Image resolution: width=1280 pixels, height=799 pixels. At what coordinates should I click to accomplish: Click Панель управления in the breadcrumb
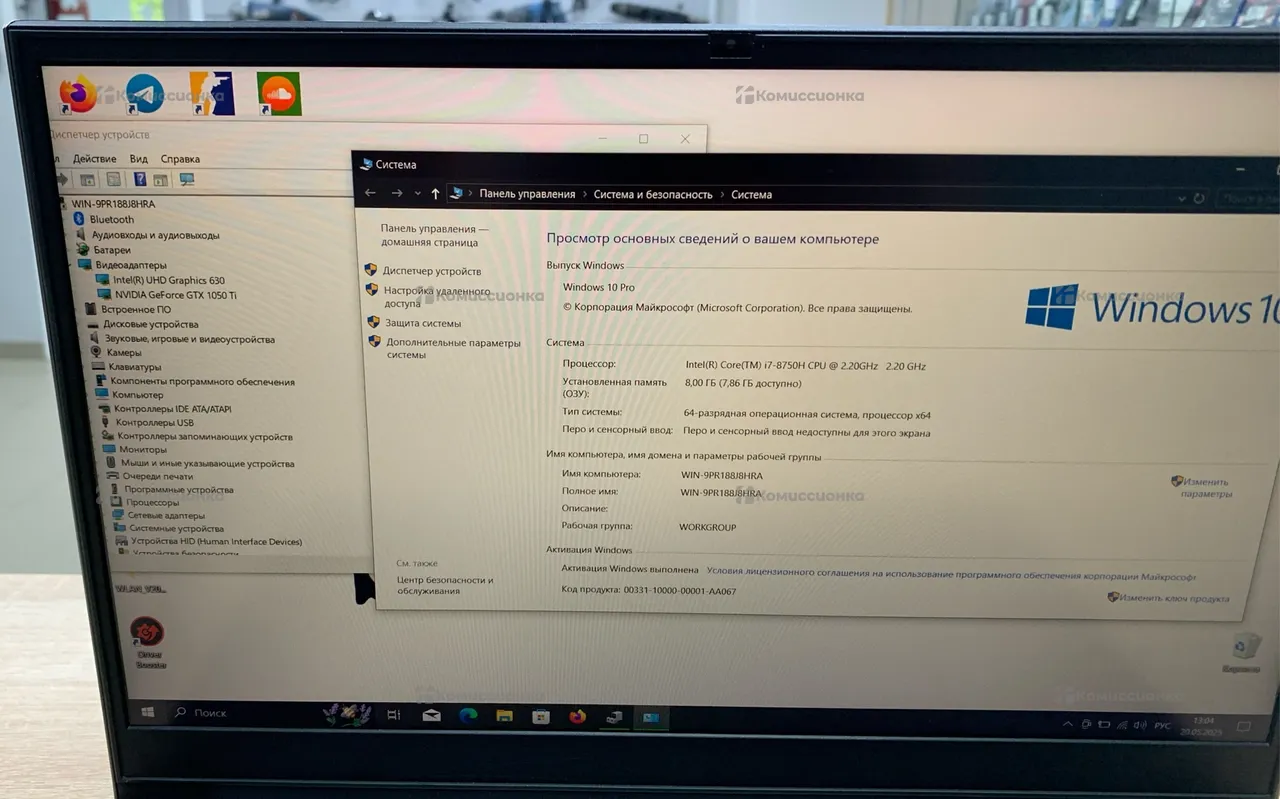click(x=527, y=194)
